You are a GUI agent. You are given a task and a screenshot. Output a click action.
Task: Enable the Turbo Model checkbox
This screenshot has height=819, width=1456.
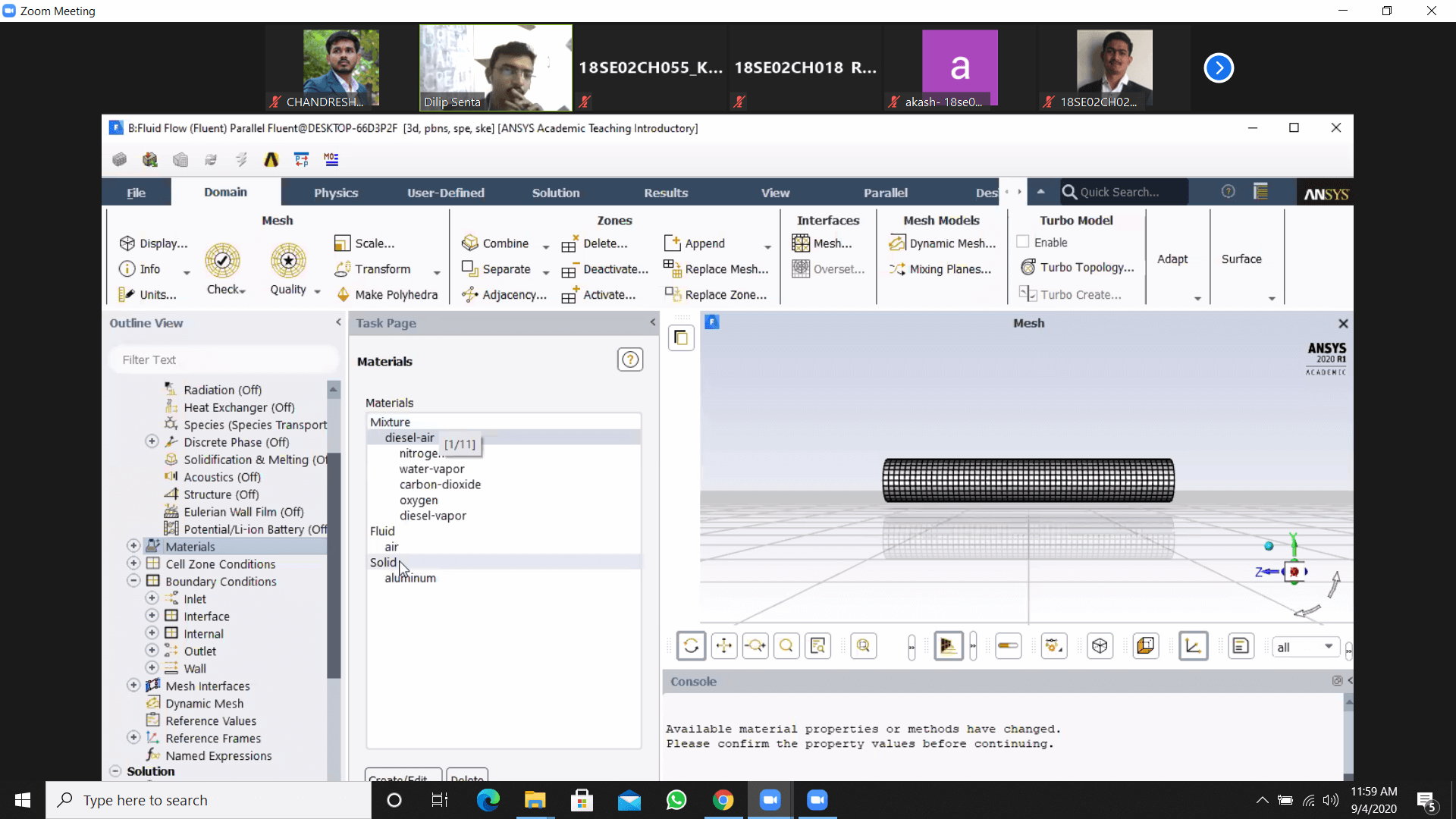(x=1023, y=242)
